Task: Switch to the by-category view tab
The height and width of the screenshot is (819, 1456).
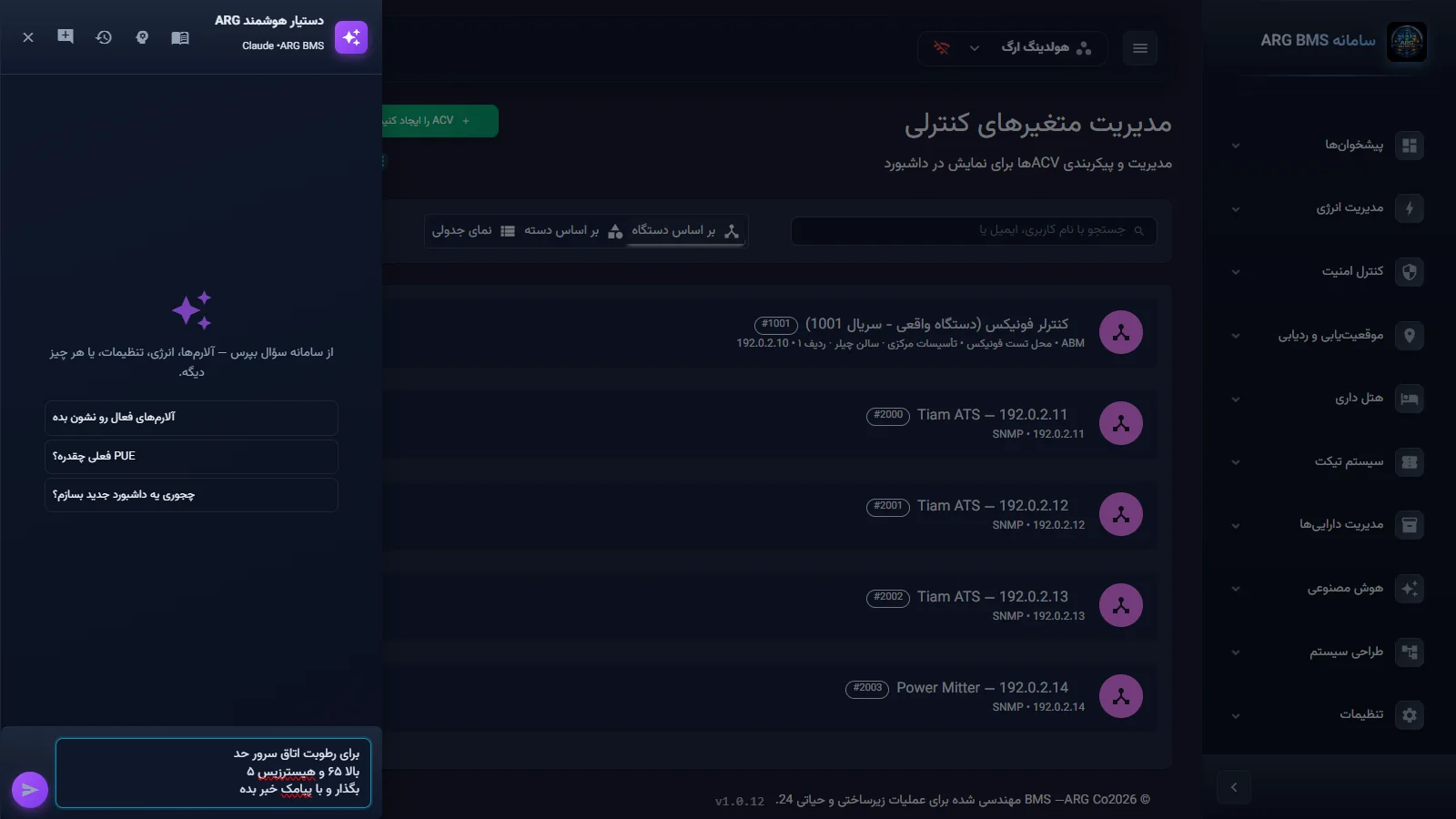Action: (573, 231)
